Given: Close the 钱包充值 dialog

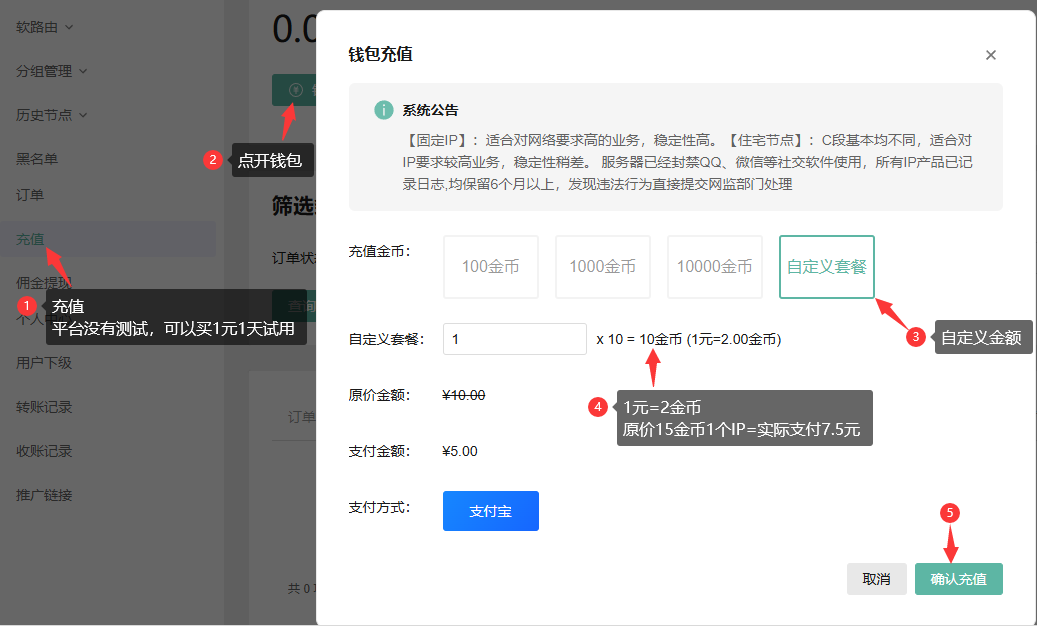Looking at the screenshot, I should tap(990, 55).
